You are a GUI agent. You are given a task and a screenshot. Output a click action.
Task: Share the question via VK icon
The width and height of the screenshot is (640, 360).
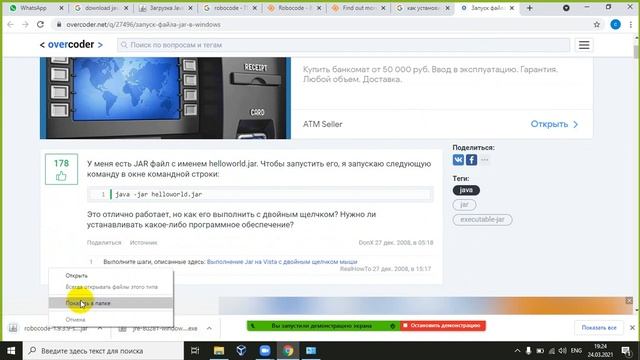(458, 160)
